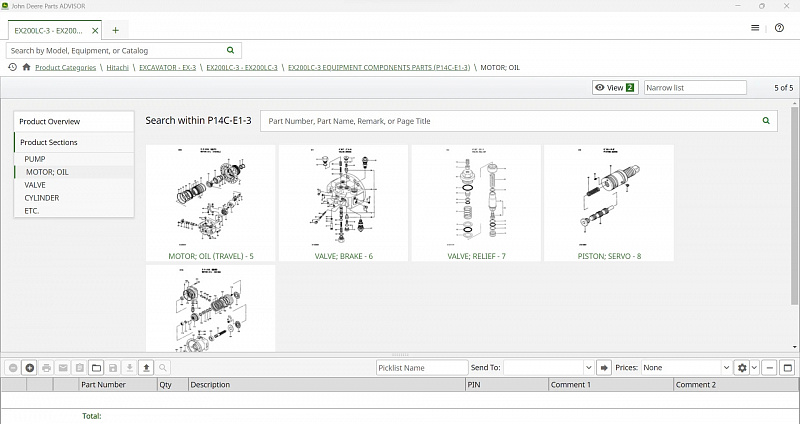Click the Description column header
The width and height of the screenshot is (800, 424).
[327, 385]
